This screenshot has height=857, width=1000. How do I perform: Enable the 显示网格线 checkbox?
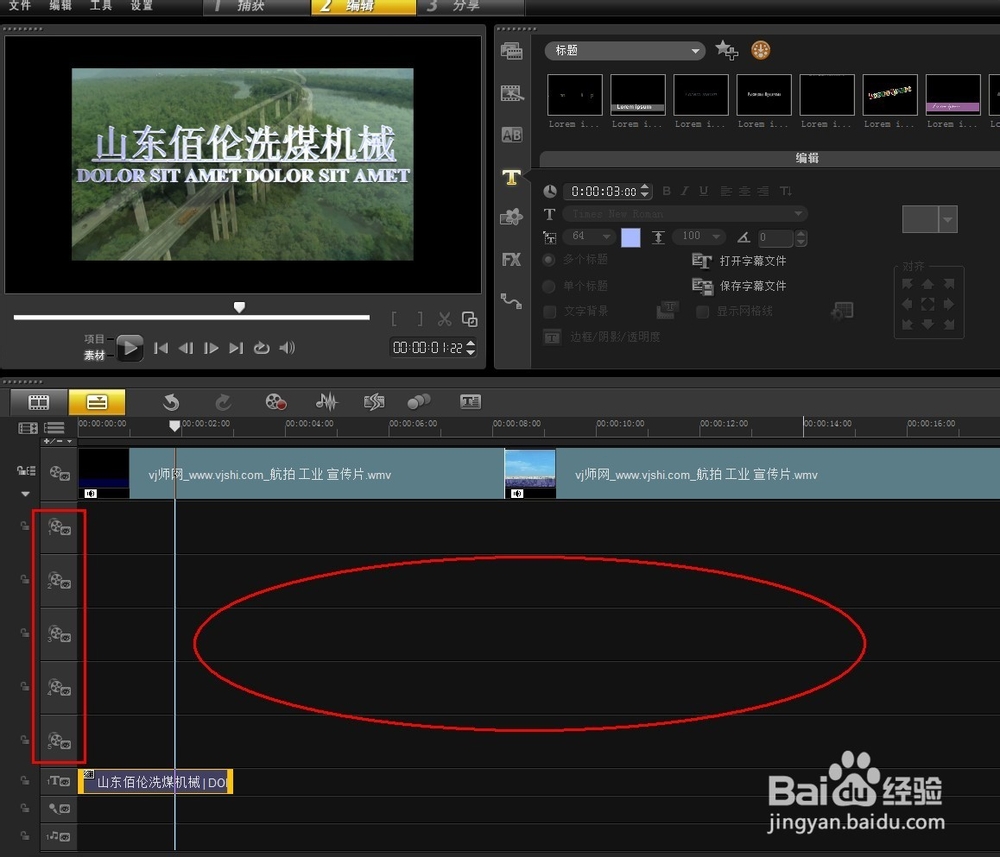pos(702,311)
